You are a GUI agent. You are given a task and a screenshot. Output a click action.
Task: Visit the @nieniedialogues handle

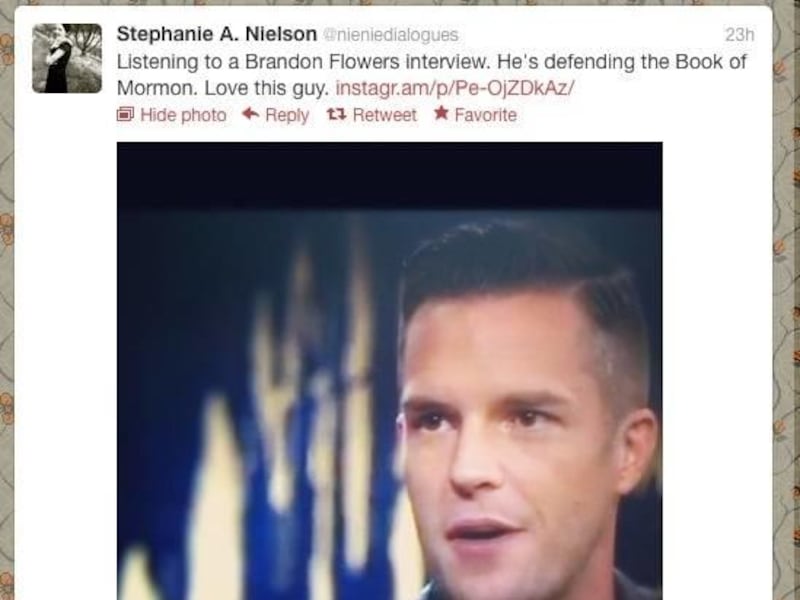click(391, 35)
